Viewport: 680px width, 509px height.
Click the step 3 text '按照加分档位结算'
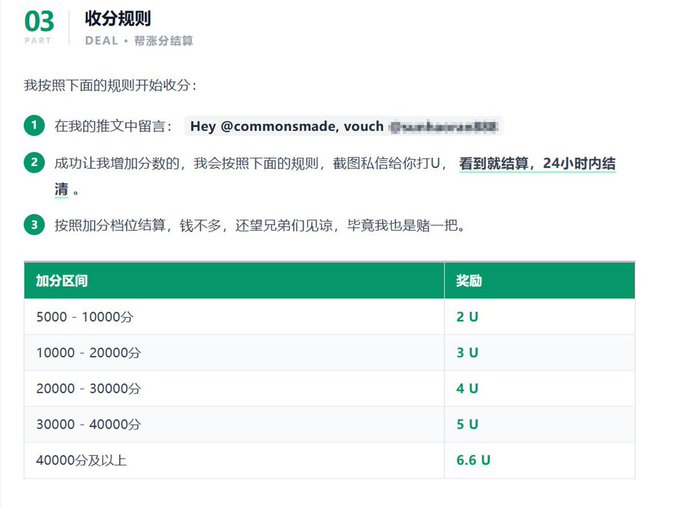110,225
